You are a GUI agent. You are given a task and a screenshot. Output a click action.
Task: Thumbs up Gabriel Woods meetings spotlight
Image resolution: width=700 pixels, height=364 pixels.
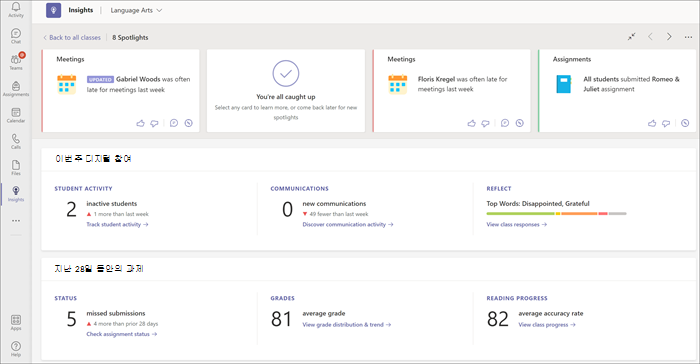(x=141, y=123)
